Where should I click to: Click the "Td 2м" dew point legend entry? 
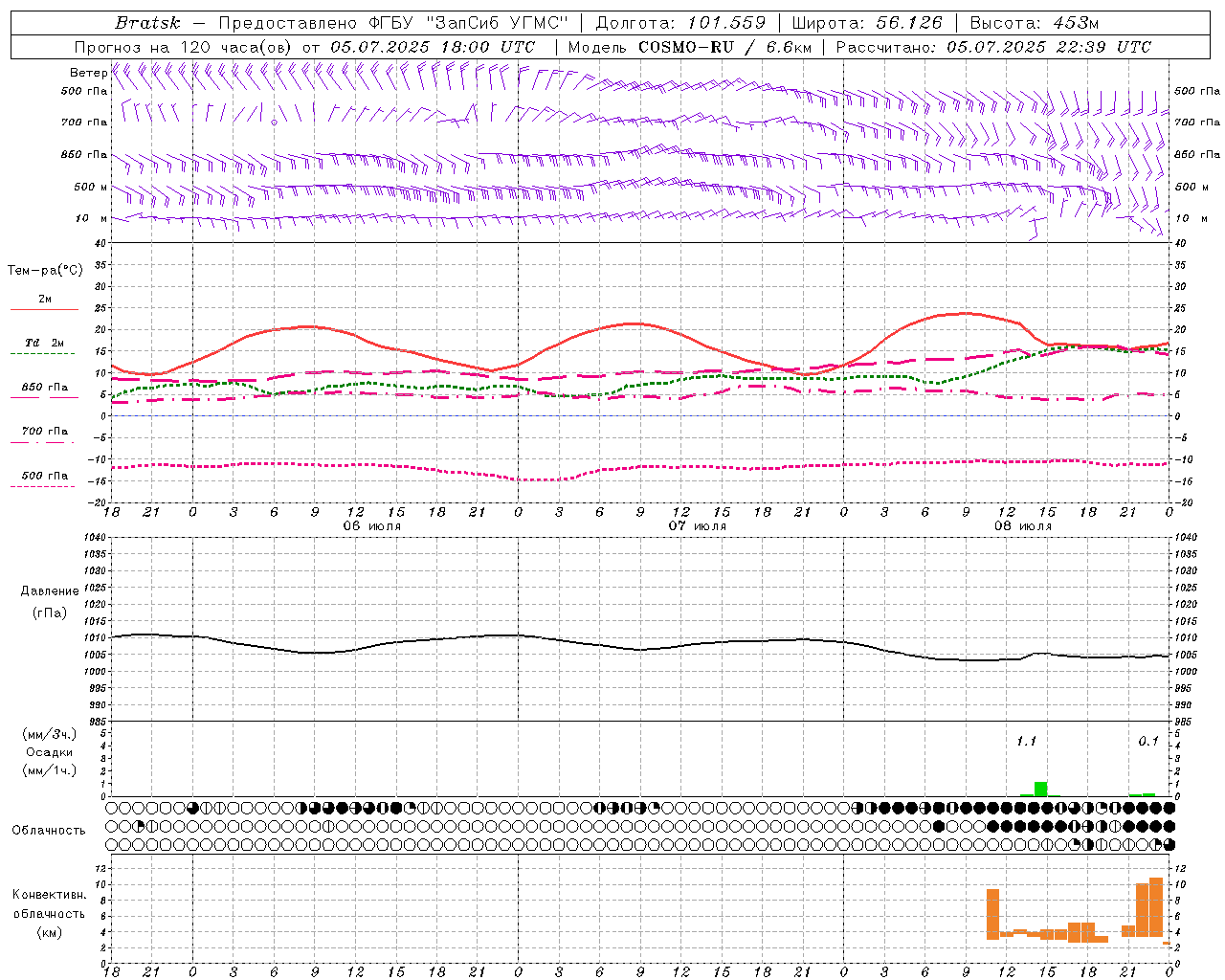(x=44, y=343)
